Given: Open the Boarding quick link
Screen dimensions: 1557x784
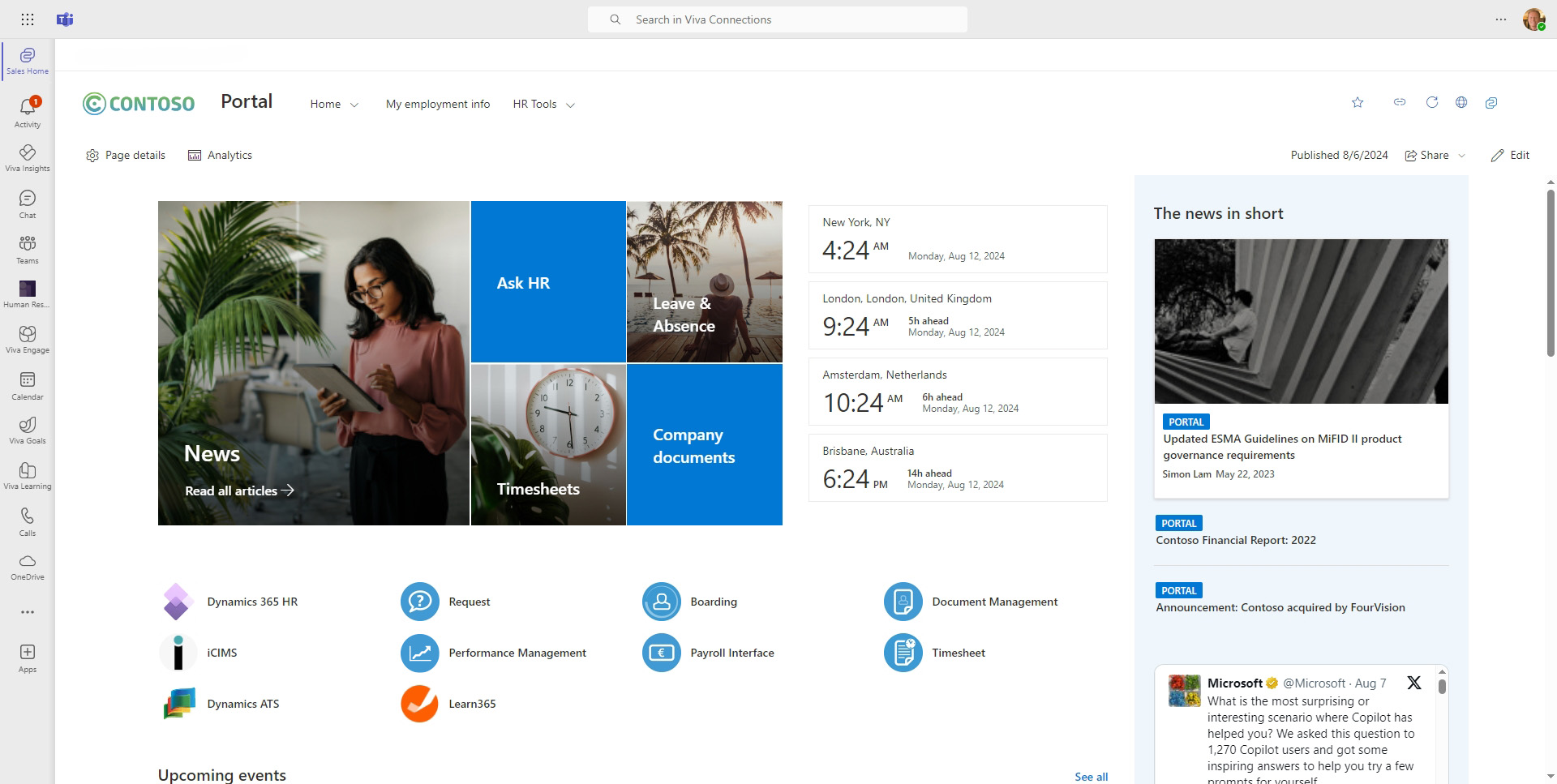Looking at the screenshot, I should pos(690,602).
